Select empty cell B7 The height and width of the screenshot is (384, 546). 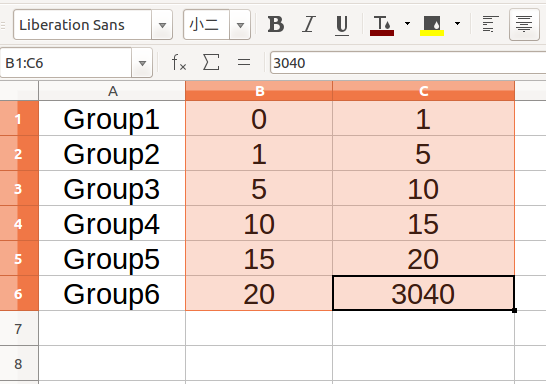pos(259,328)
